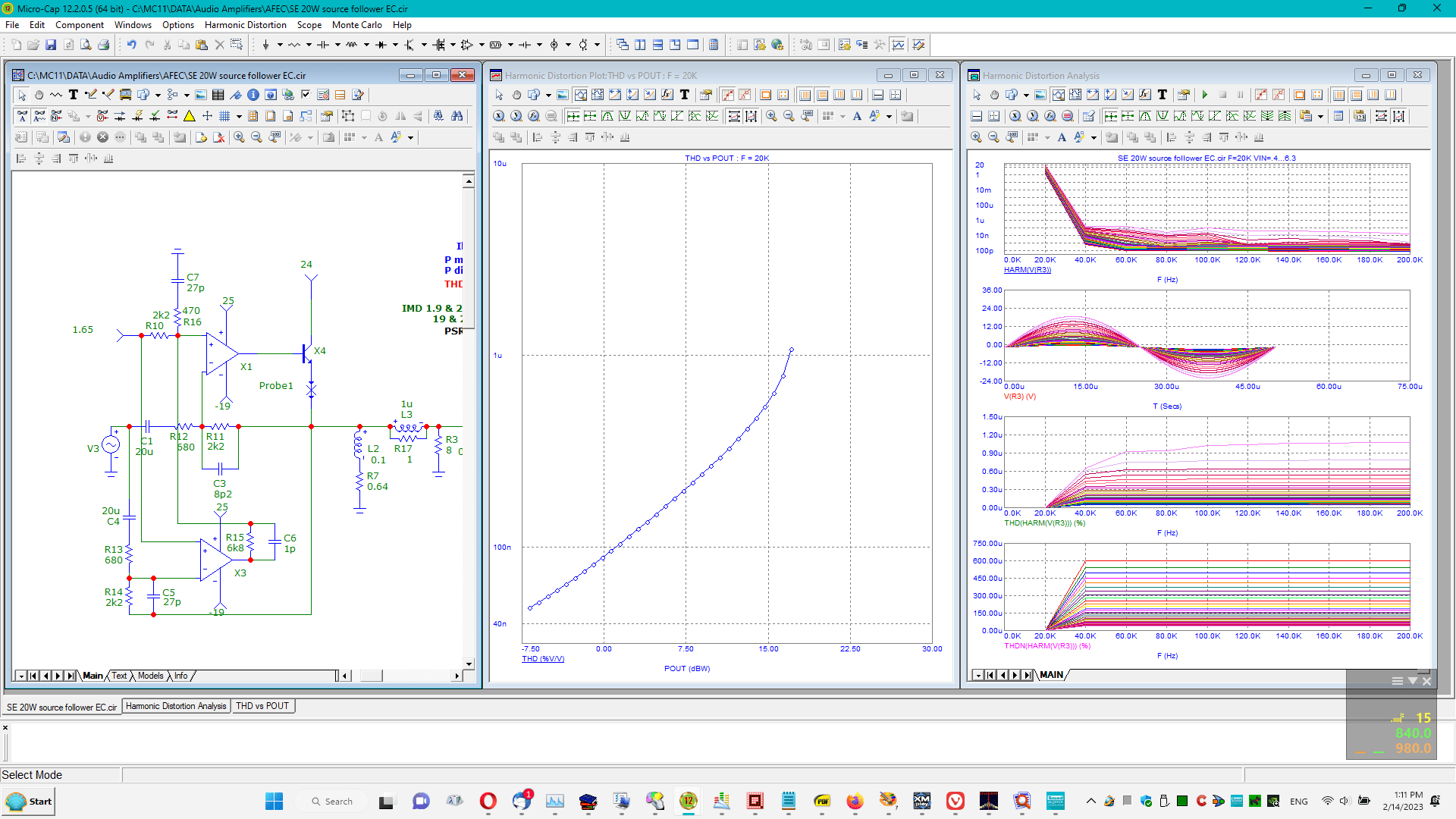Open schematic grid dropdown arrow
The height and width of the screenshot is (819, 1456).
(239, 116)
